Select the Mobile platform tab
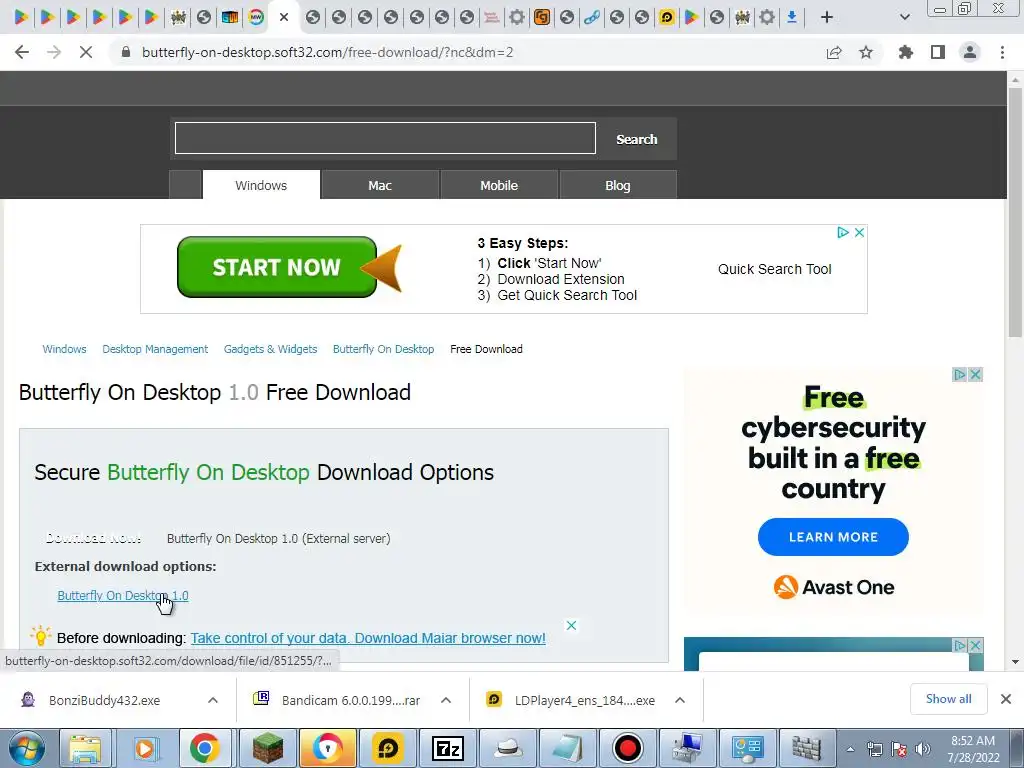1024x768 pixels. 499,185
